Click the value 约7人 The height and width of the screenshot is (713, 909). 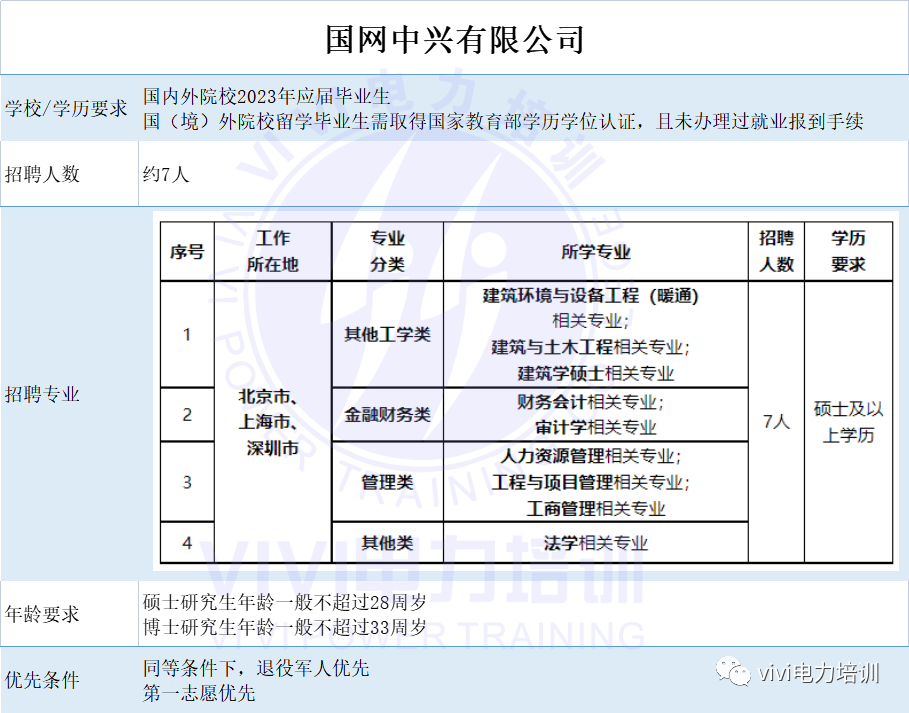[166, 174]
